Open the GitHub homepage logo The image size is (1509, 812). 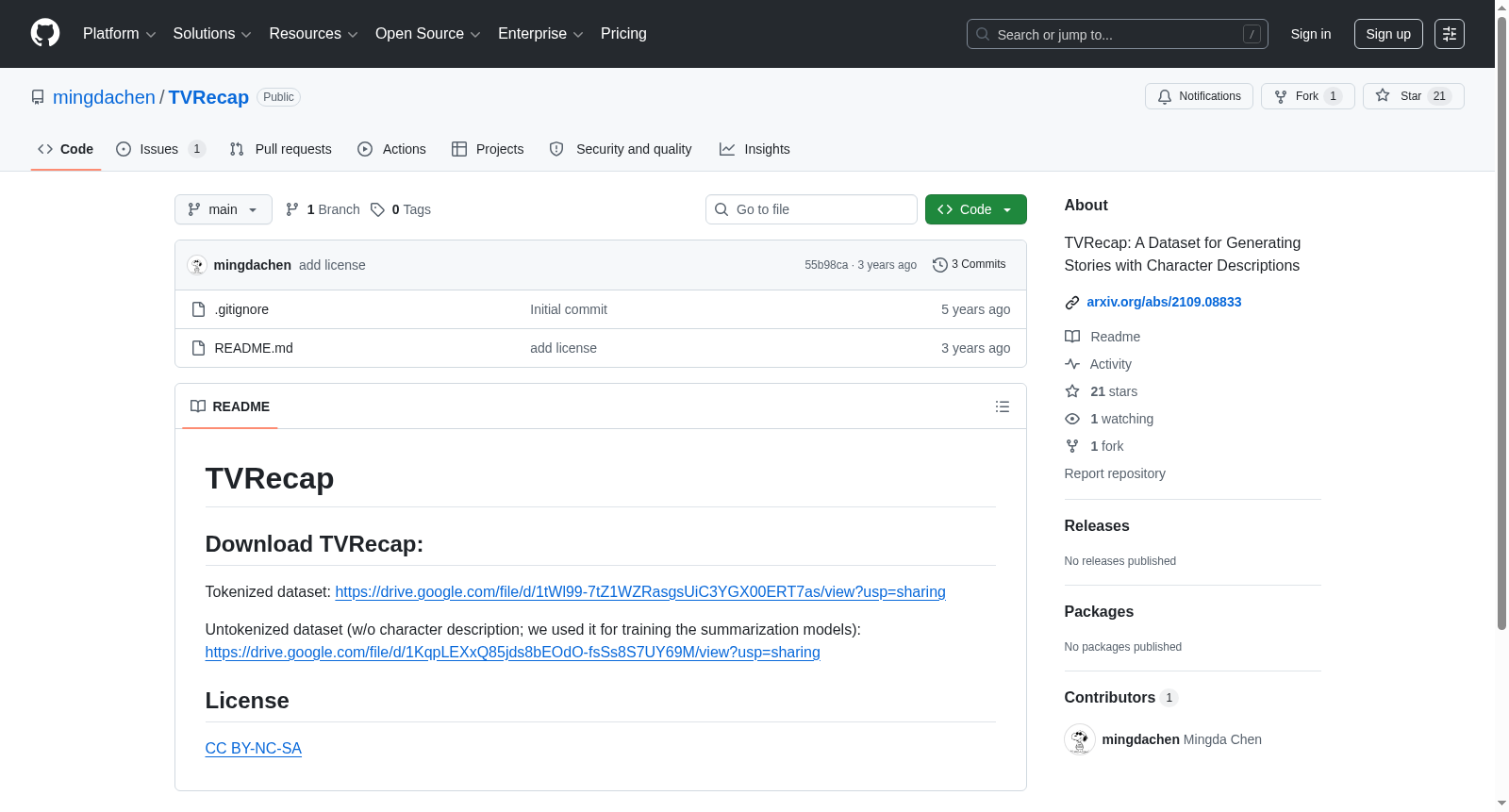[x=45, y=33]
